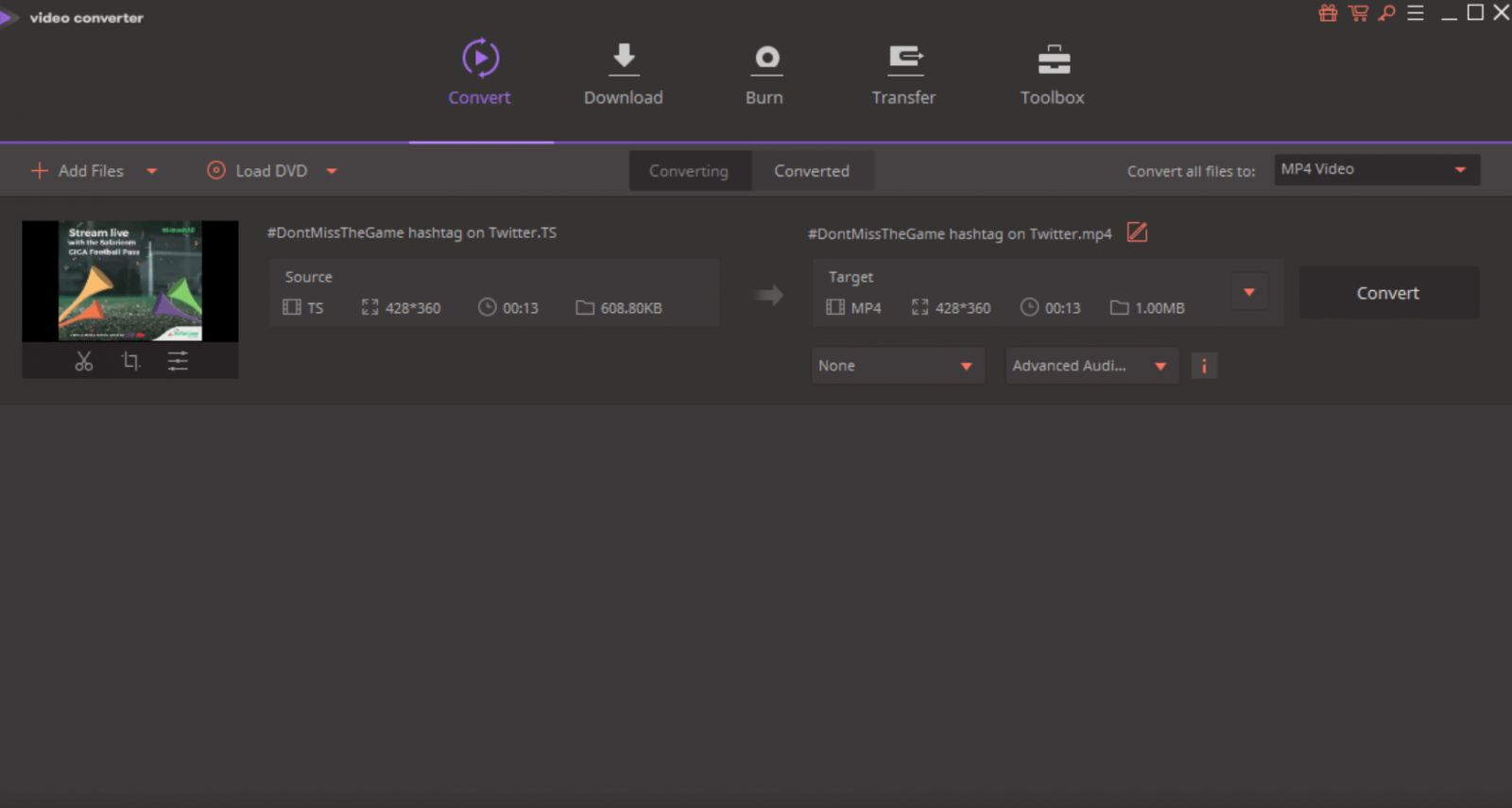This screenshot has height=808, width=1512.
Task: Expand the Advanced Audio dropdown
Action: click(x=1091, y=366)
